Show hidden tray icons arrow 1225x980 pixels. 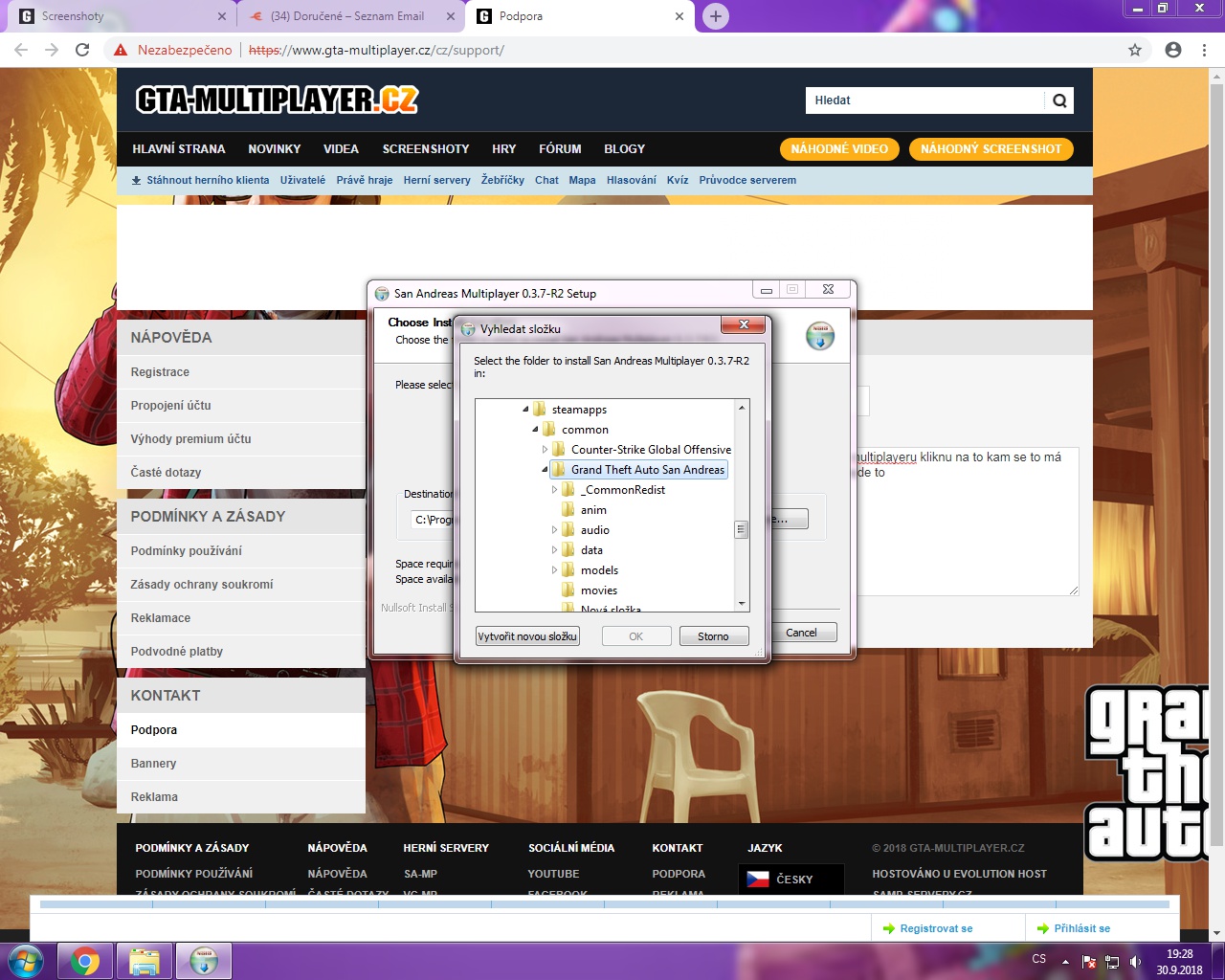pos(1065,962)
